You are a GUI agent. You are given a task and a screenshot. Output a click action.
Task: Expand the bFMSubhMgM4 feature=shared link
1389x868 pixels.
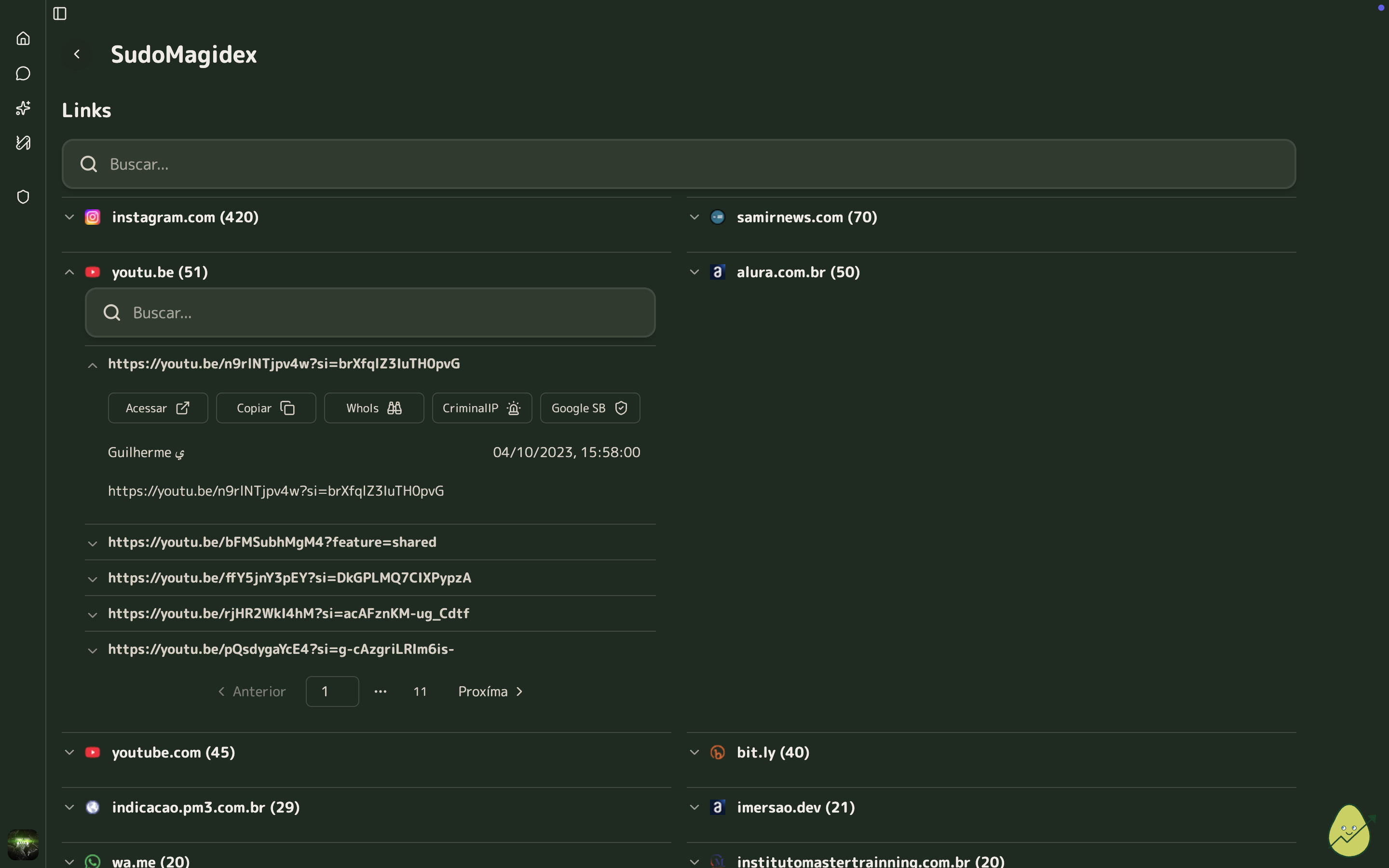coord(272,542)
